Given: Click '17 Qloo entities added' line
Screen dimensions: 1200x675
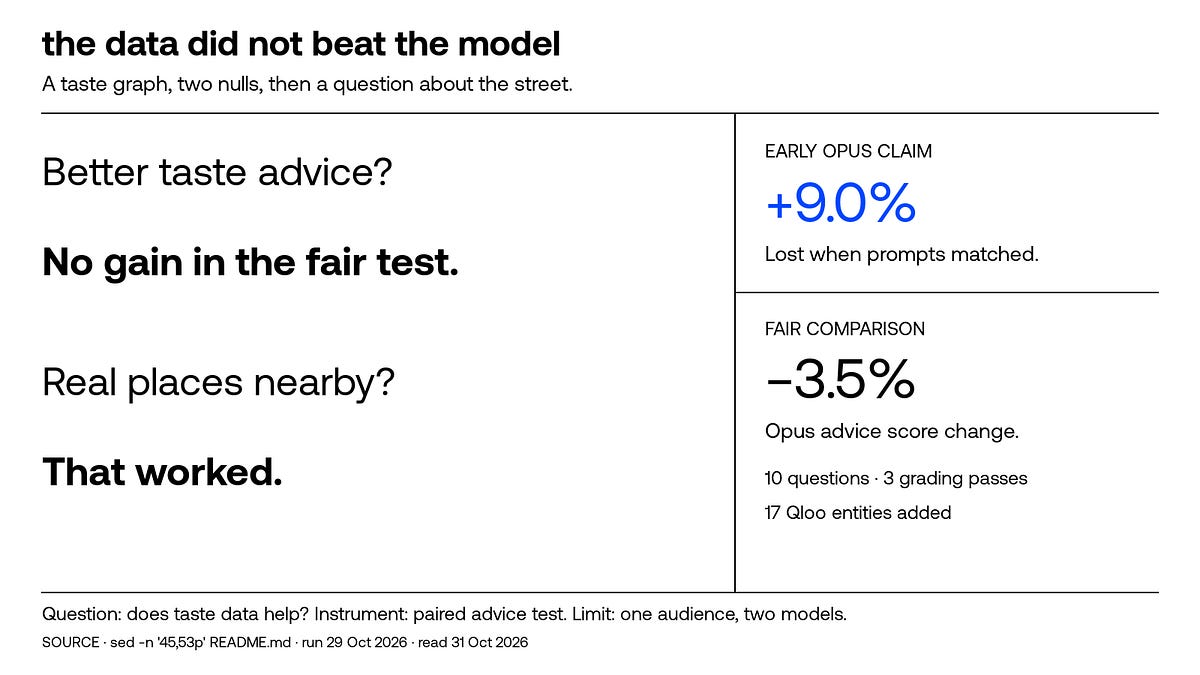Looking at the screenshot, I should tap(858, 513).
